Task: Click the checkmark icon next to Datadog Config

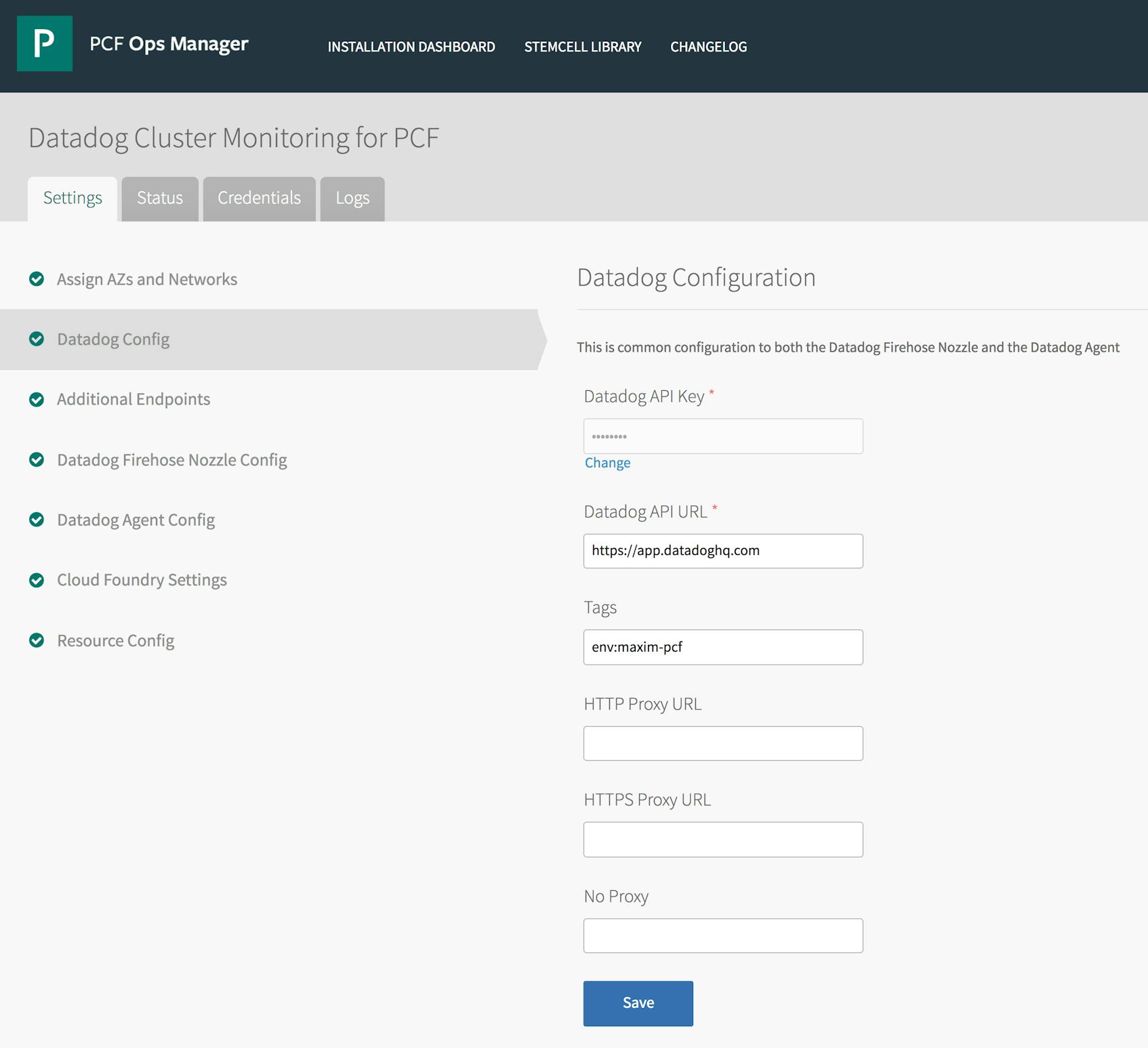Action: pos(37,339)
